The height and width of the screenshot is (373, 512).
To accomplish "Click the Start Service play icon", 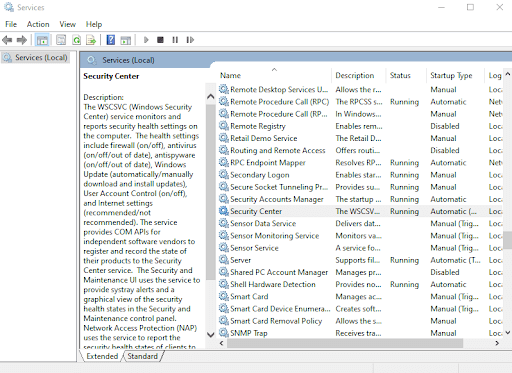I will (146, 40).
